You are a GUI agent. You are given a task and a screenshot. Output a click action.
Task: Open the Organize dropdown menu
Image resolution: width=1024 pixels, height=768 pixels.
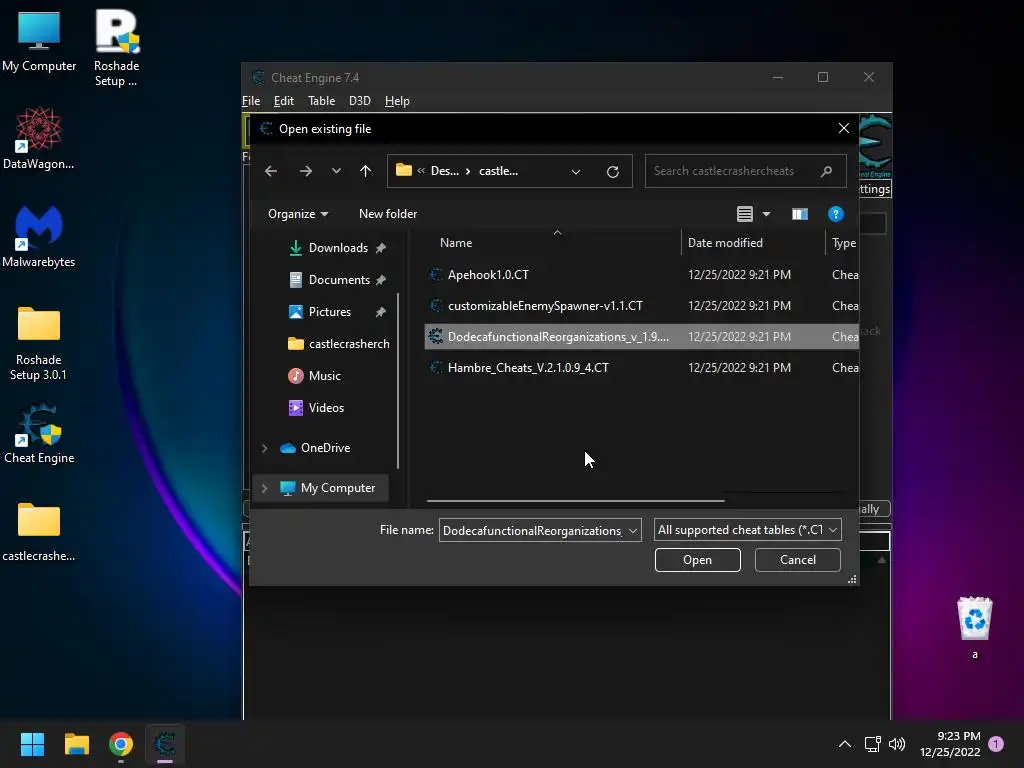pyautogui.click(x=298, y=214)
